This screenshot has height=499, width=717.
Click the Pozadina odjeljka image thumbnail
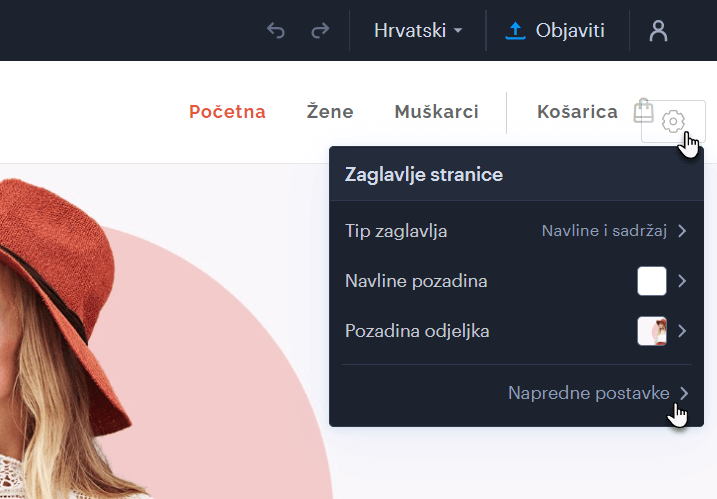[x=652, y=331]
